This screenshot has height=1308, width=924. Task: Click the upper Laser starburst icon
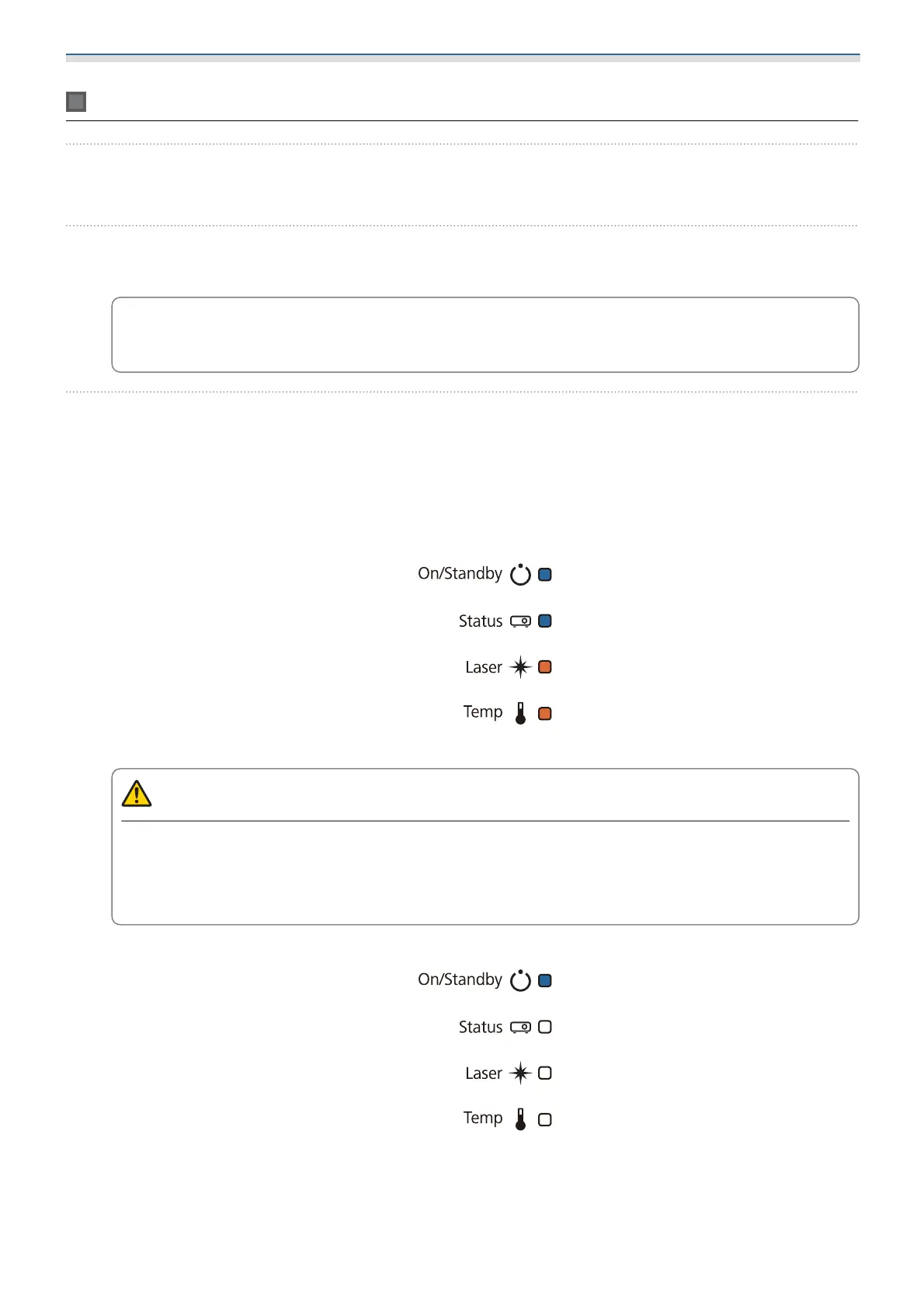(x=520, y=667)
